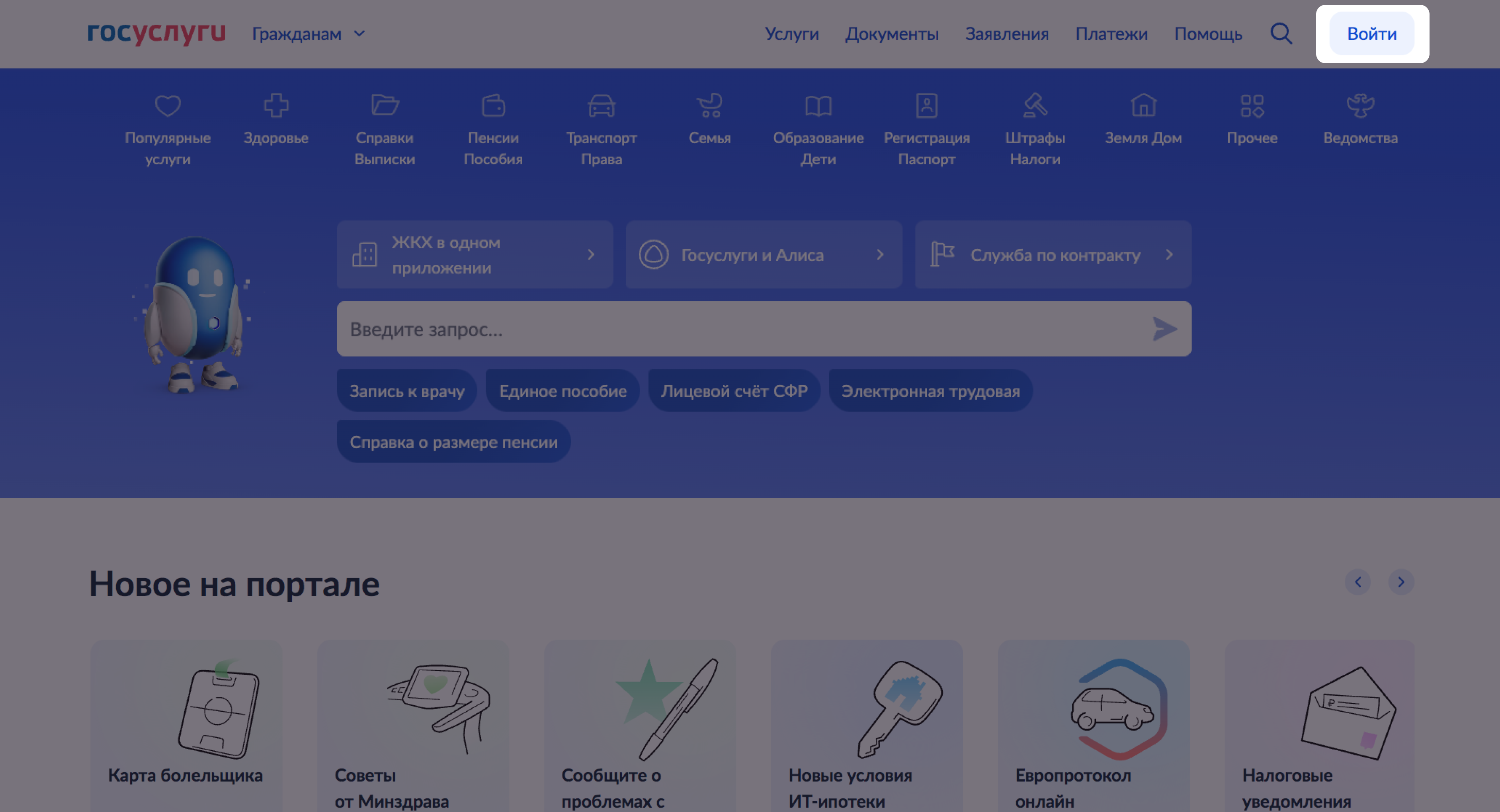Click Регистрация Паспорт ID icon
Screen dimensions: 1500x812
point(926,105)
